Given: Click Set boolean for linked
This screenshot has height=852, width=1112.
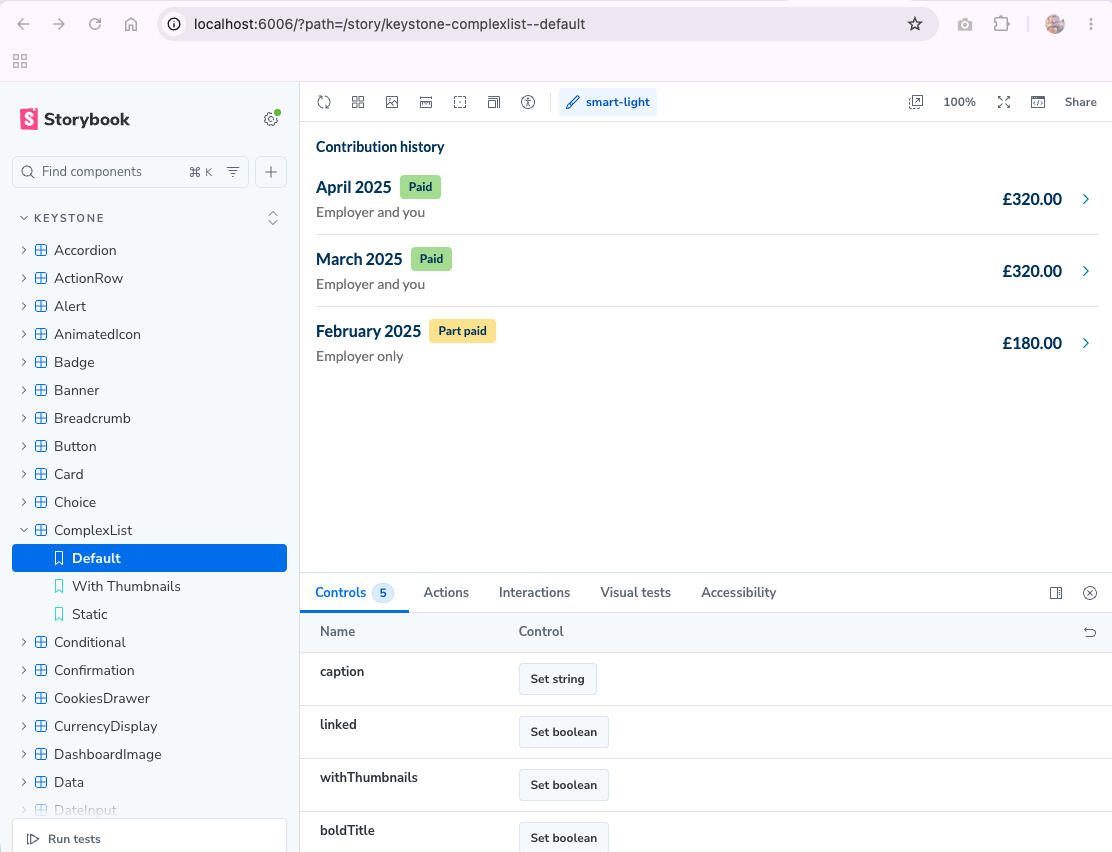Looking at the screenshot, I should (564, 732).
